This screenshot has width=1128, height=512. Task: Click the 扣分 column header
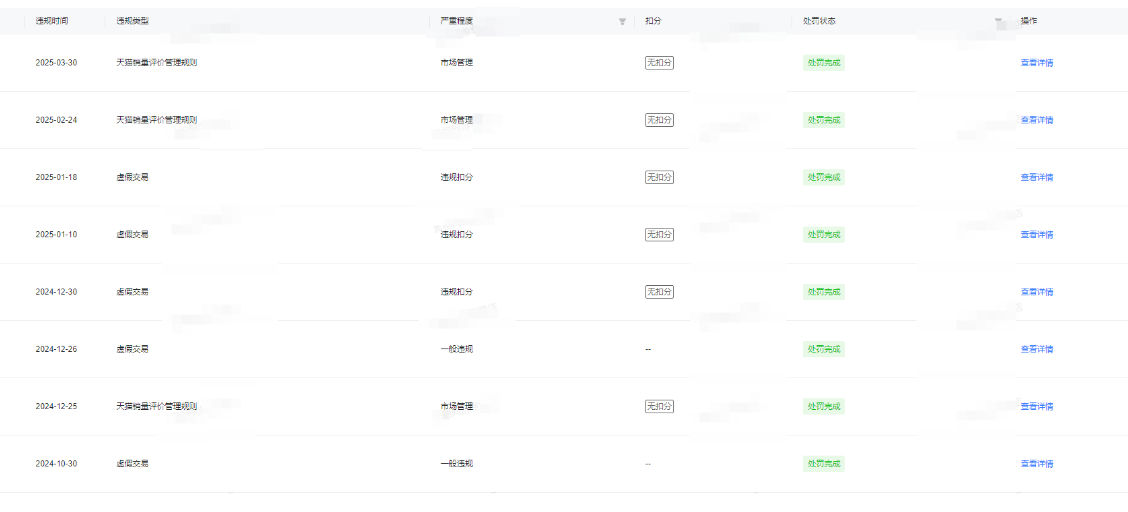[652, 21]
